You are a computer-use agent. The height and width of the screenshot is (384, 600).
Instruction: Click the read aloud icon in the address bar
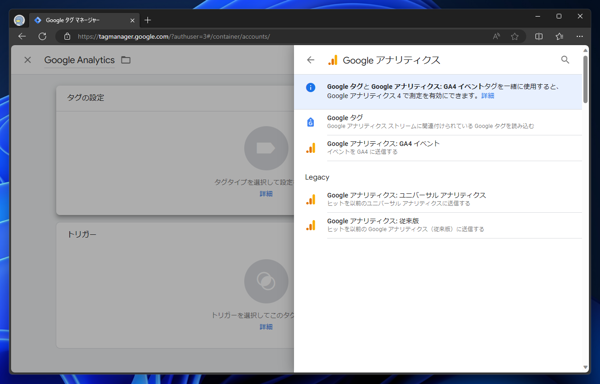coord(496,36)
